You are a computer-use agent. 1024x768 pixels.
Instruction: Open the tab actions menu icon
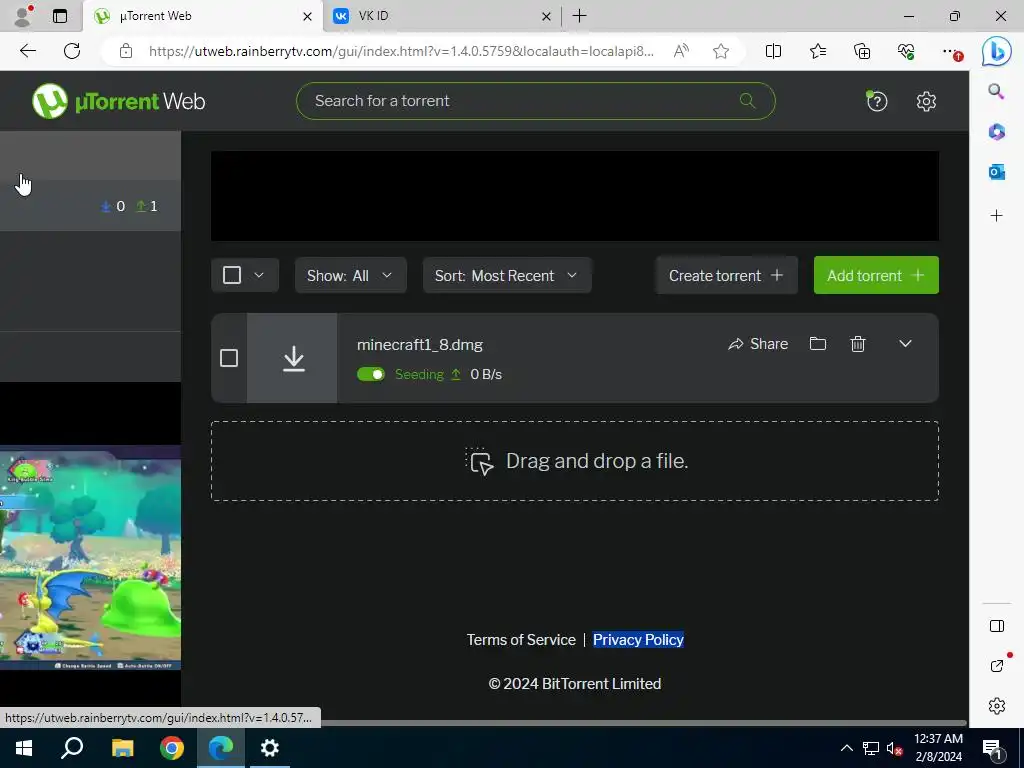[59, 16]
